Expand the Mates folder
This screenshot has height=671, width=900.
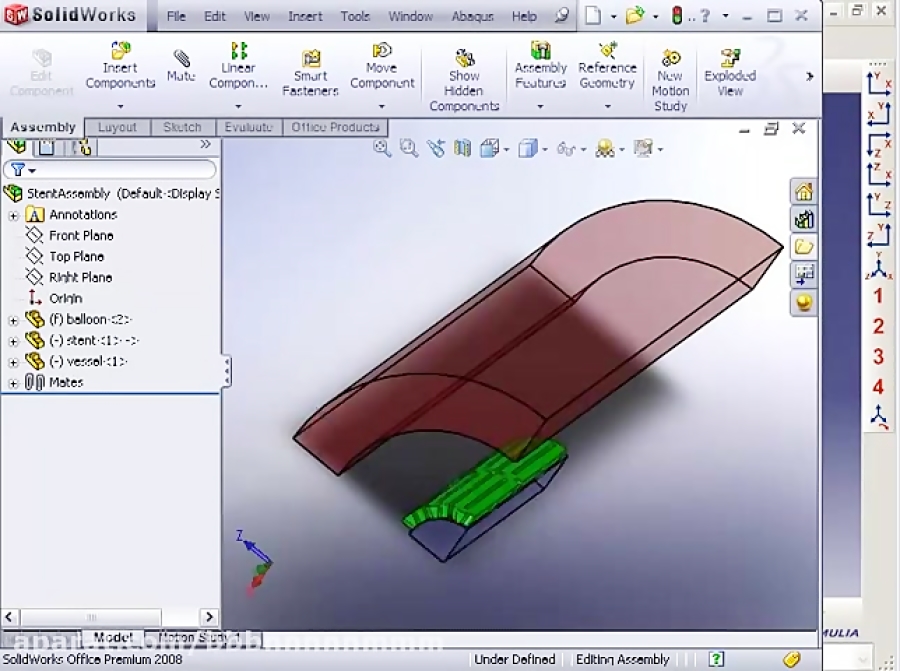click(x=11, y=382)
